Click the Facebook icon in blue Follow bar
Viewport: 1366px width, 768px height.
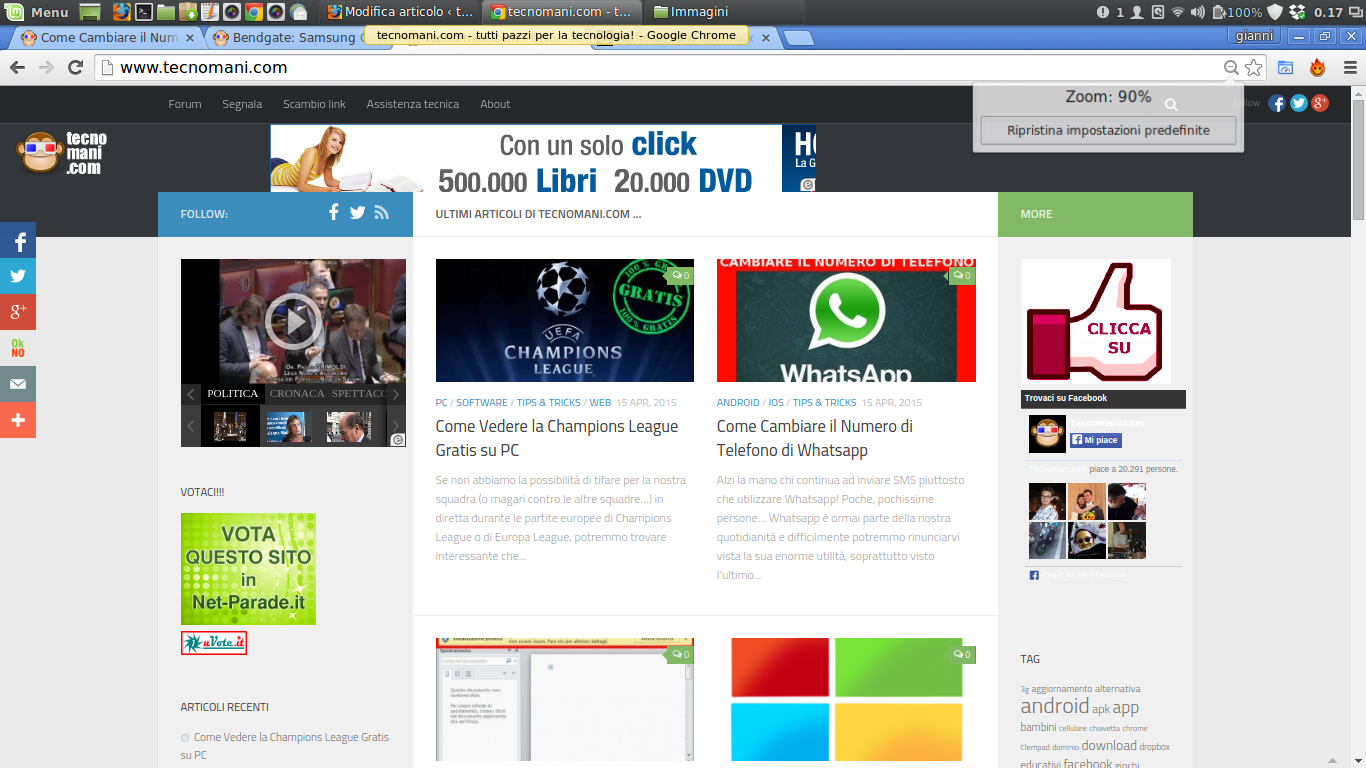(x=334, y=212)
